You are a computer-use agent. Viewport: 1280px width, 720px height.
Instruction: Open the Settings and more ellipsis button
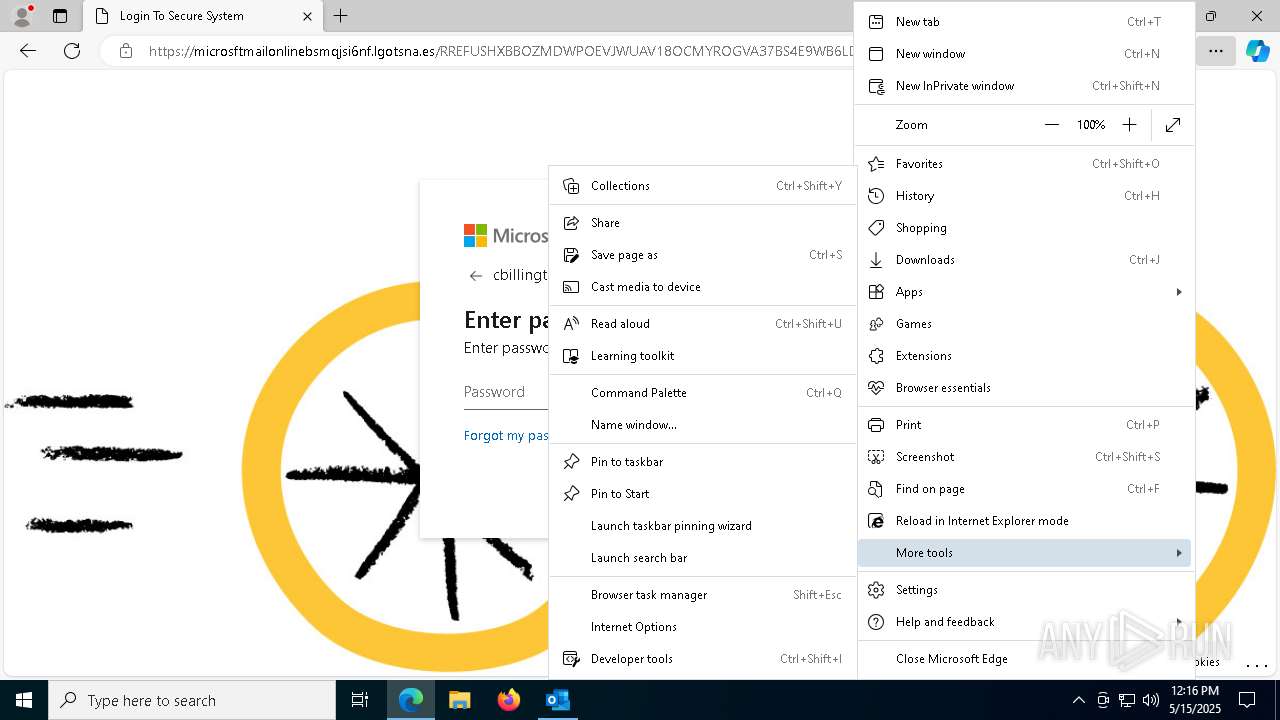[1215, 51]
